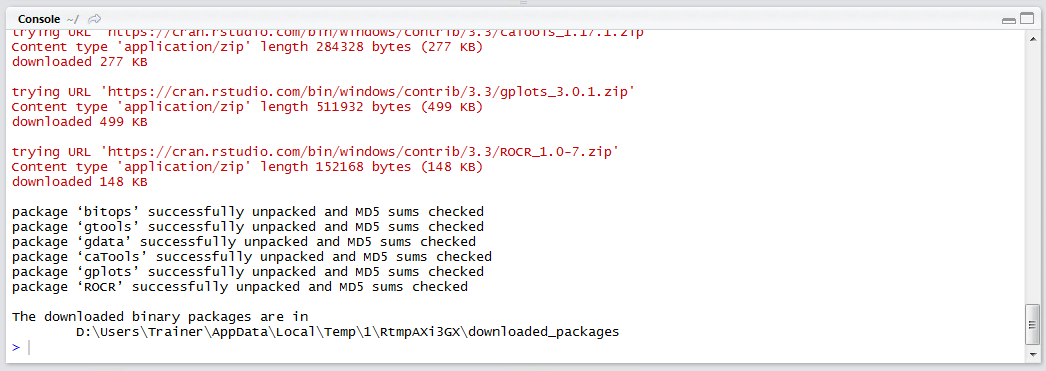Click the scrollbar up arrow
The height and width of the screenshot is (371, 1046).
1033,36
